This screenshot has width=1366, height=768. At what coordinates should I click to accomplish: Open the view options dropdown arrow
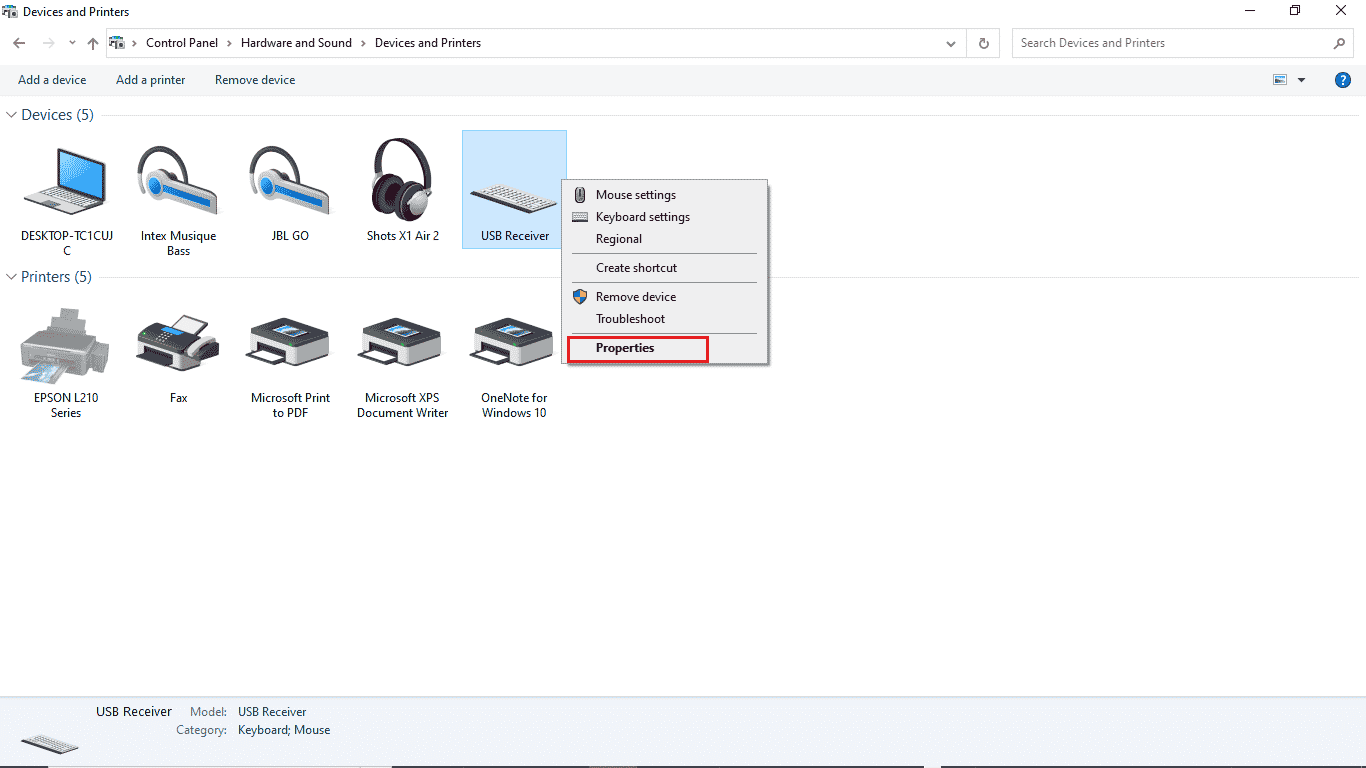pyautogui.click(x=1302, y=80)
